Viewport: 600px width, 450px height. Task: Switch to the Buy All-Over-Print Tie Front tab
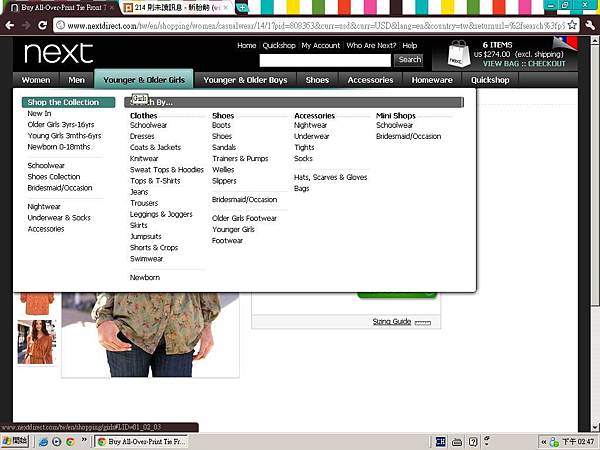click(61, 7)
